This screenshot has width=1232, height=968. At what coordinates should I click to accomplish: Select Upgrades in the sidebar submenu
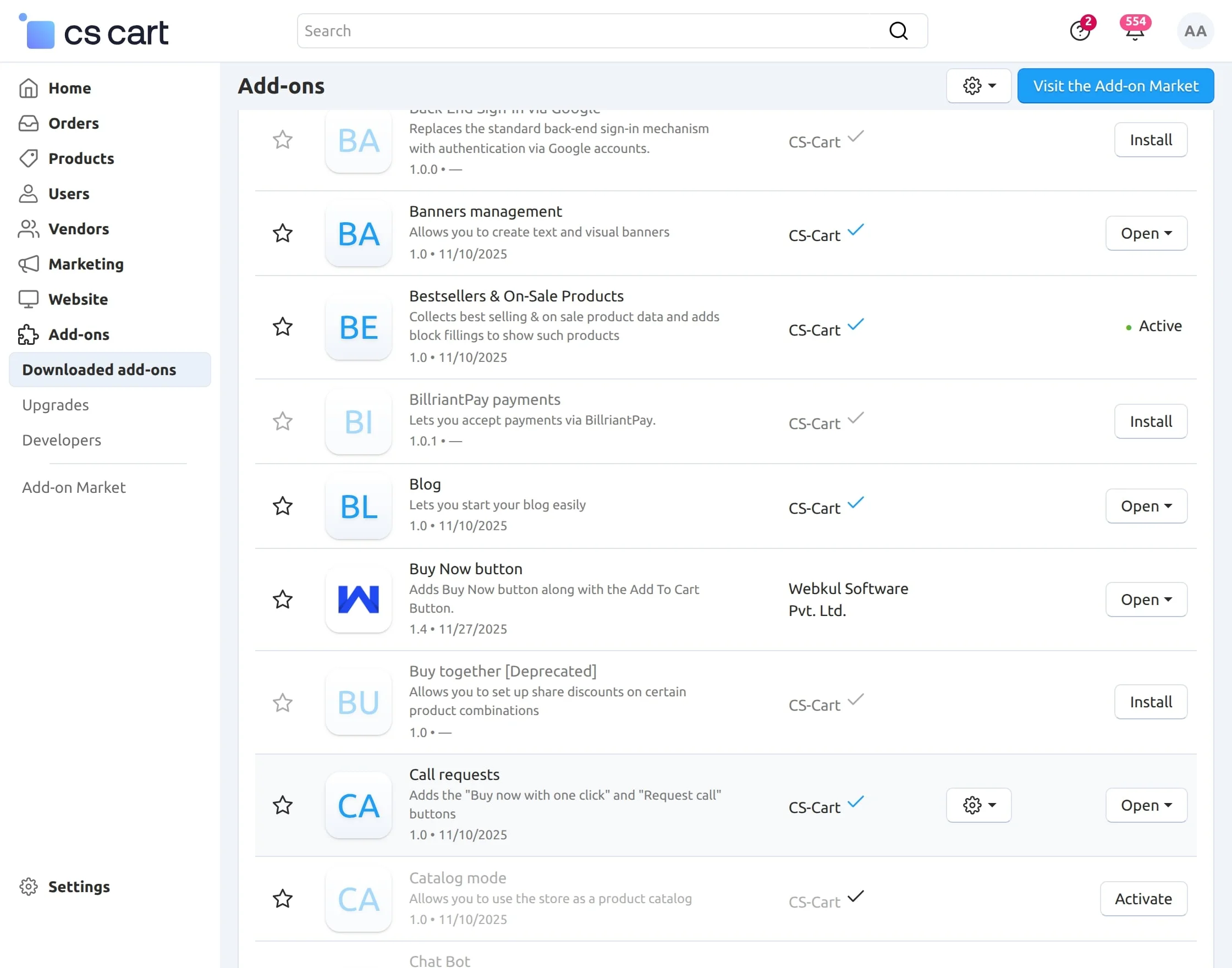(56, 405)
